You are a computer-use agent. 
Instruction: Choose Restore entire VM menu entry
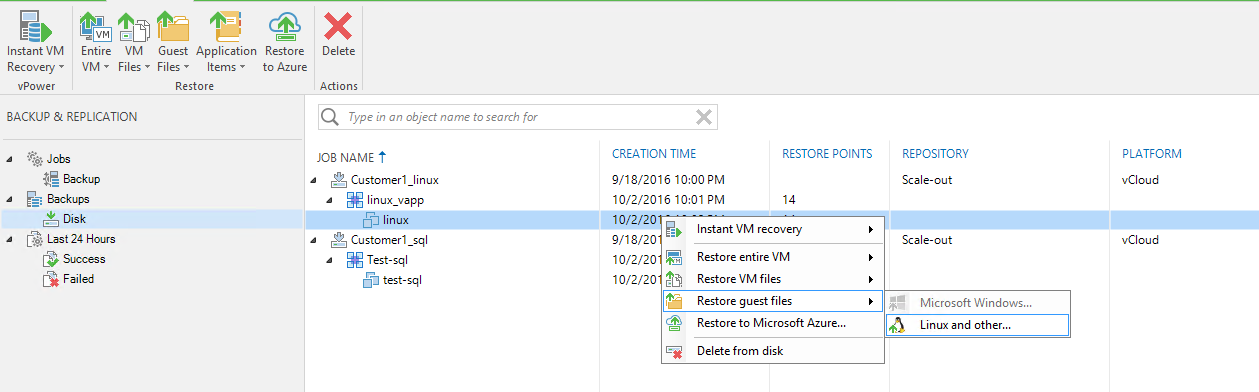(773, 257)
